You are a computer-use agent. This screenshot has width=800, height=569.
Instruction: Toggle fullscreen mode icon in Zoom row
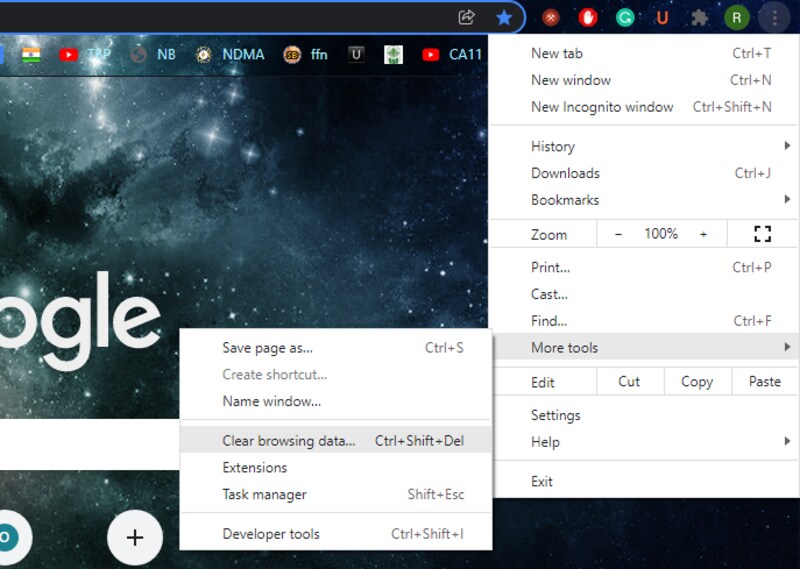762,234
